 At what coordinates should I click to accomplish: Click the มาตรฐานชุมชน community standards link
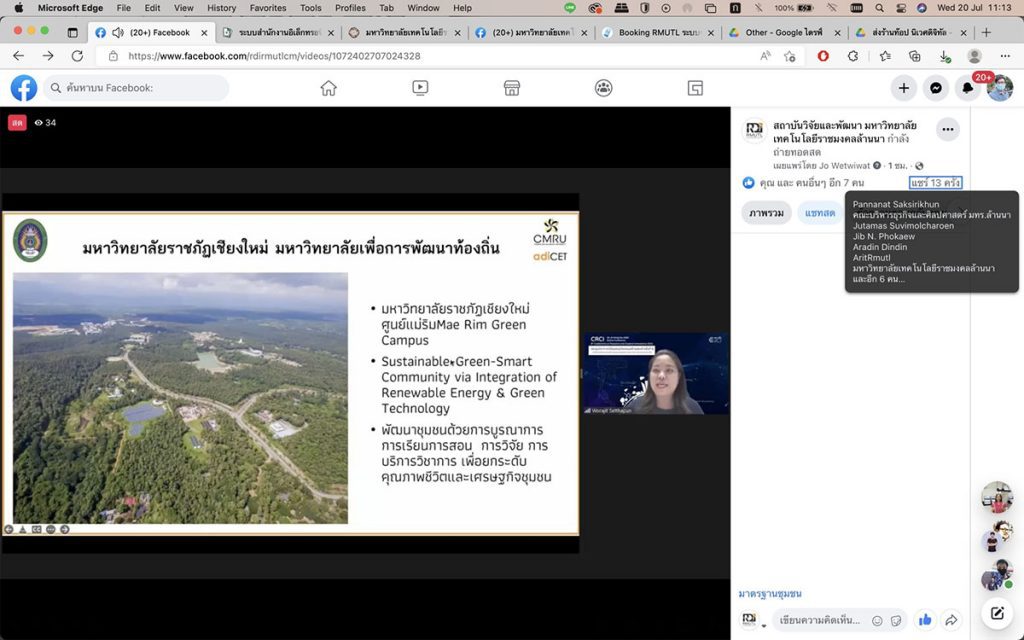[770, 594]
